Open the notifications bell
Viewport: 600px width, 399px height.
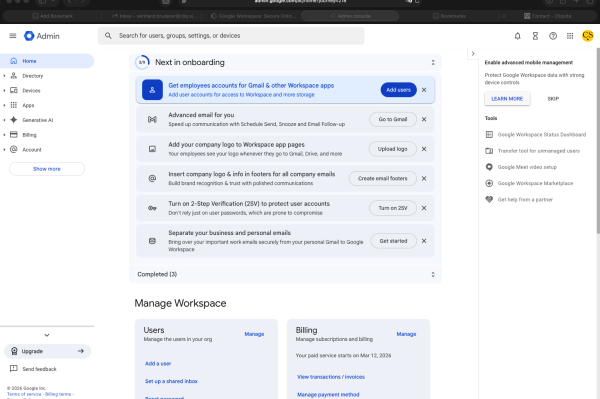pos(517,36)
